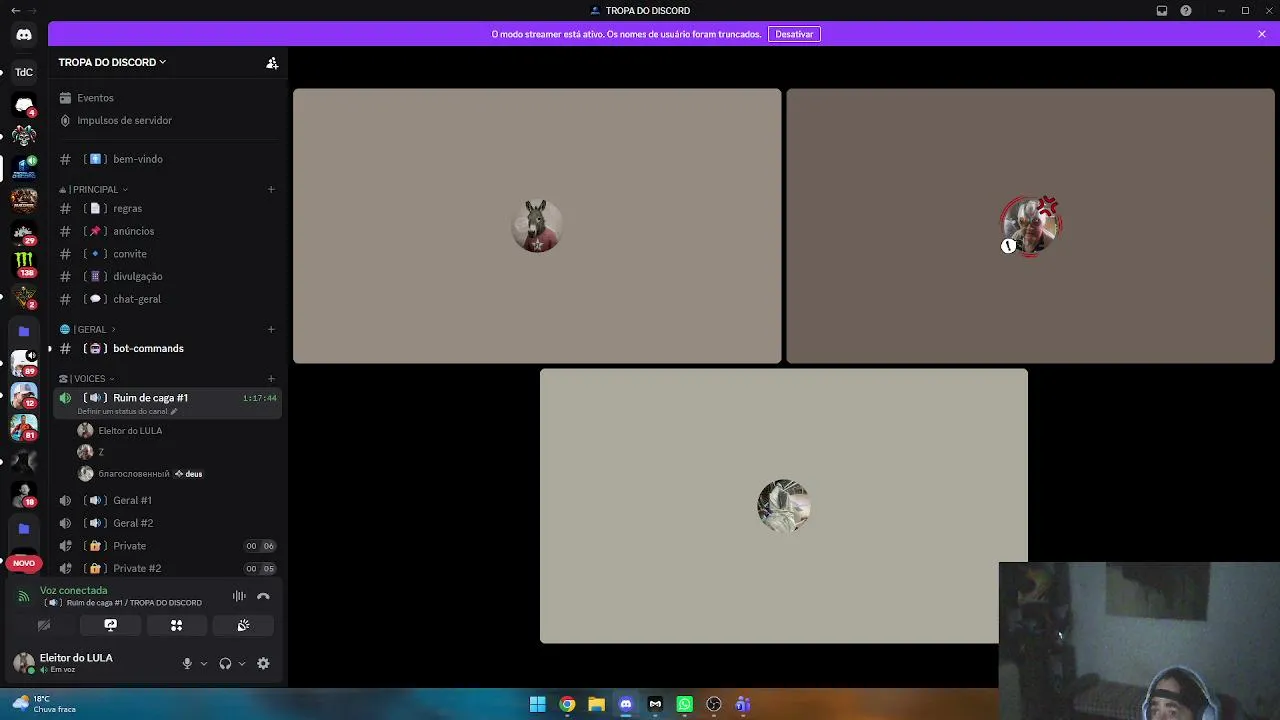Dismiss the streamer mode banner

(1262, 34)
